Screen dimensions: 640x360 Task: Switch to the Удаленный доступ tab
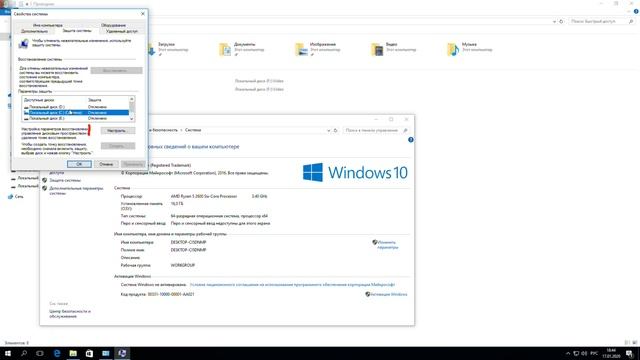pyautogui.click(x=122, y=31)
